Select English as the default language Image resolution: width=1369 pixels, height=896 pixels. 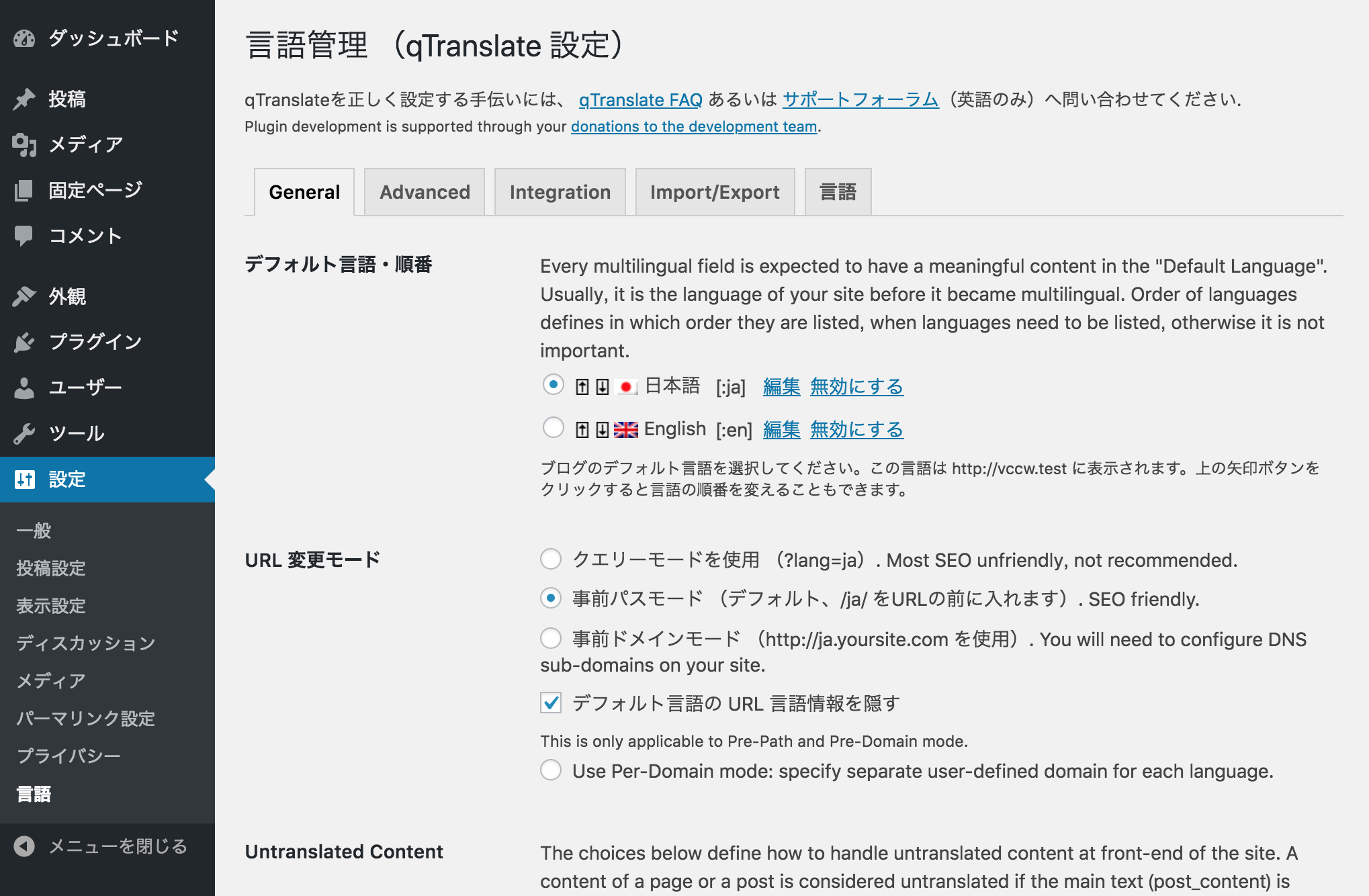coord(553,427)
